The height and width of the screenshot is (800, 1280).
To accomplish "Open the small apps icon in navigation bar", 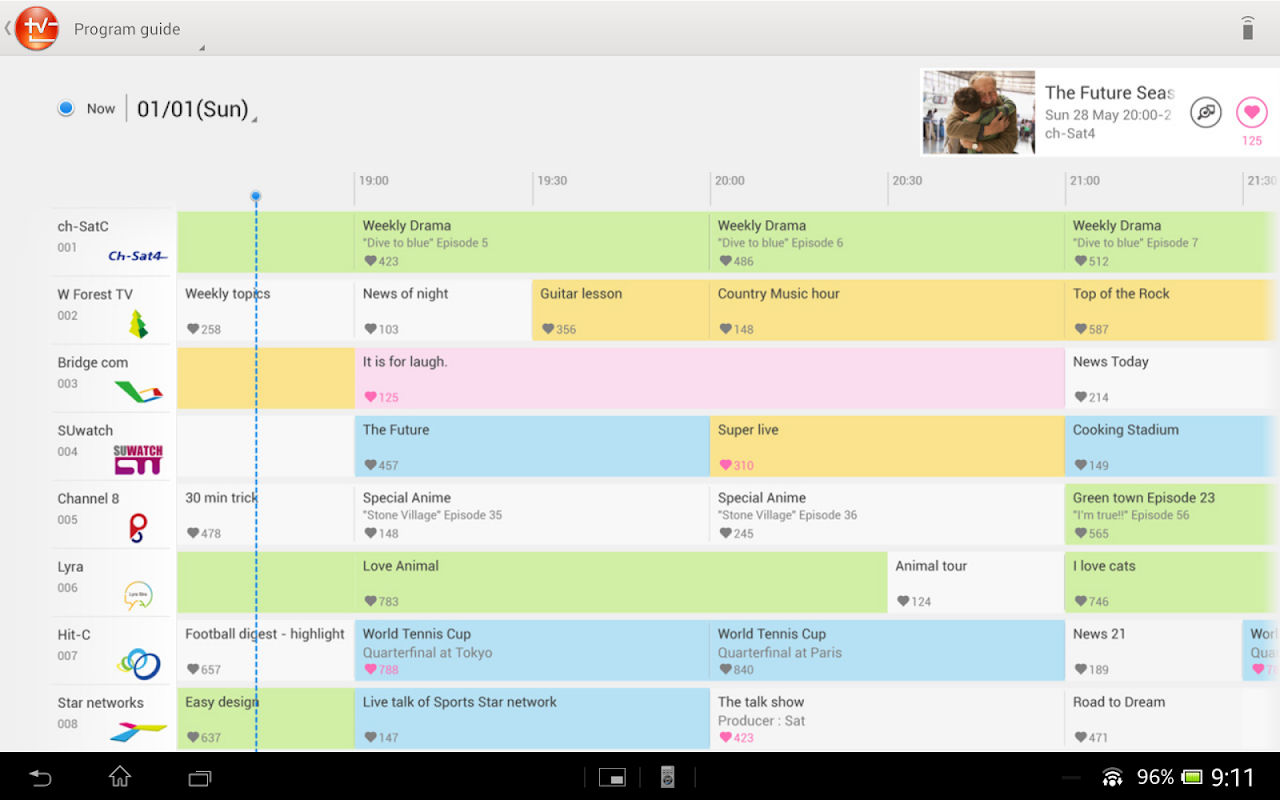I will (x=612, y=777).
